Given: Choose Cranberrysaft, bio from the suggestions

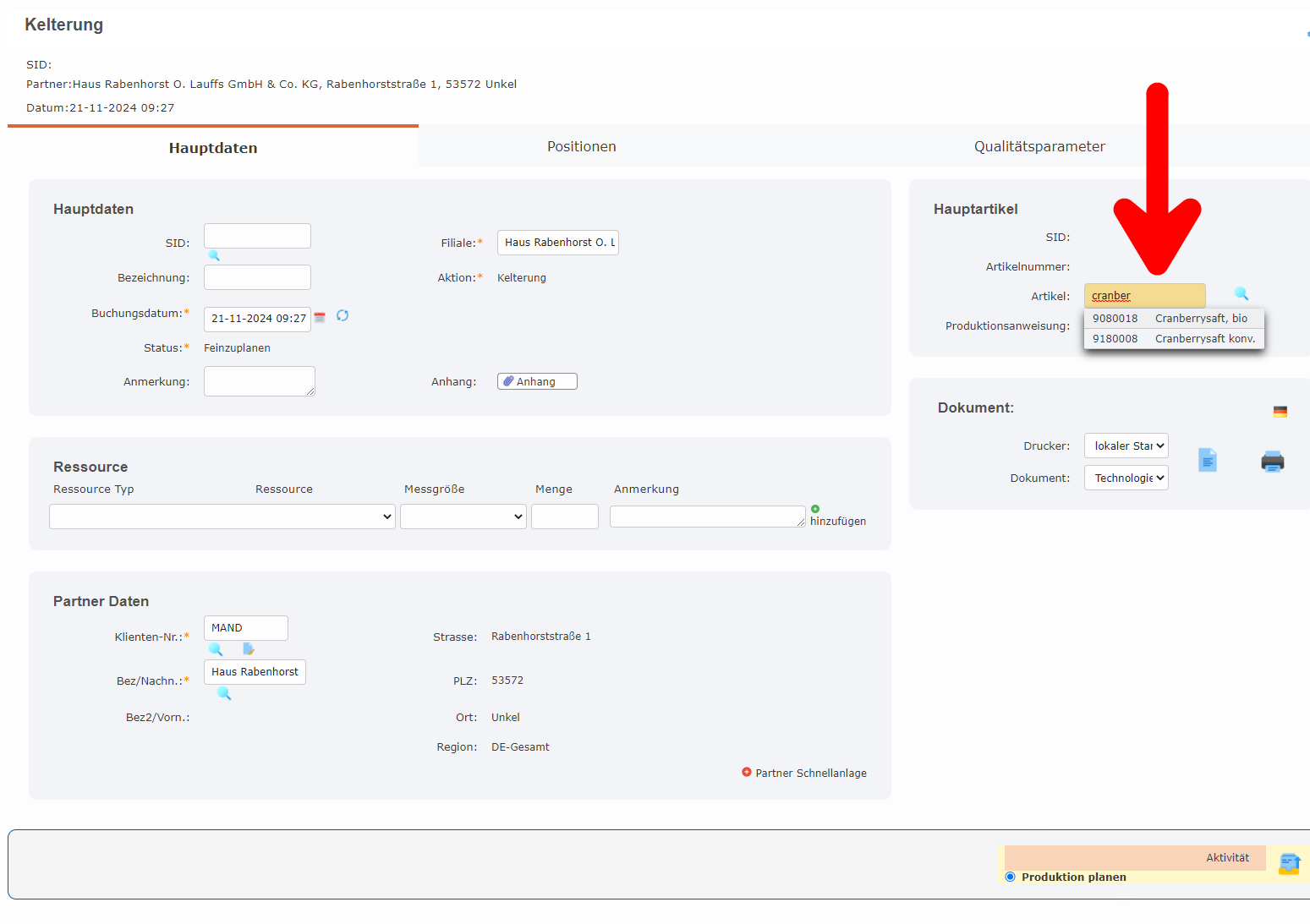Looking at the screenshot, I should pyautogui.click(x=1173, y=319).
